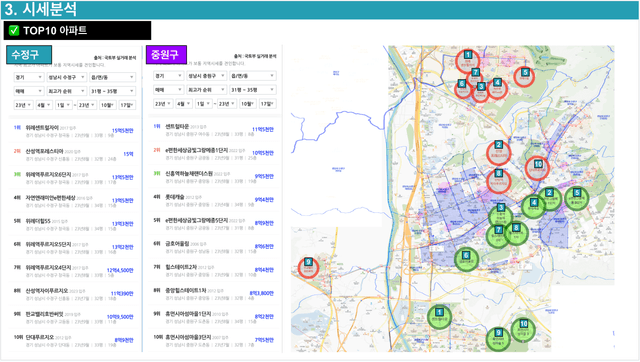The height and width of the screenshot is (362, 640).
Task: Select red map marker number 3
Action: 481,91
